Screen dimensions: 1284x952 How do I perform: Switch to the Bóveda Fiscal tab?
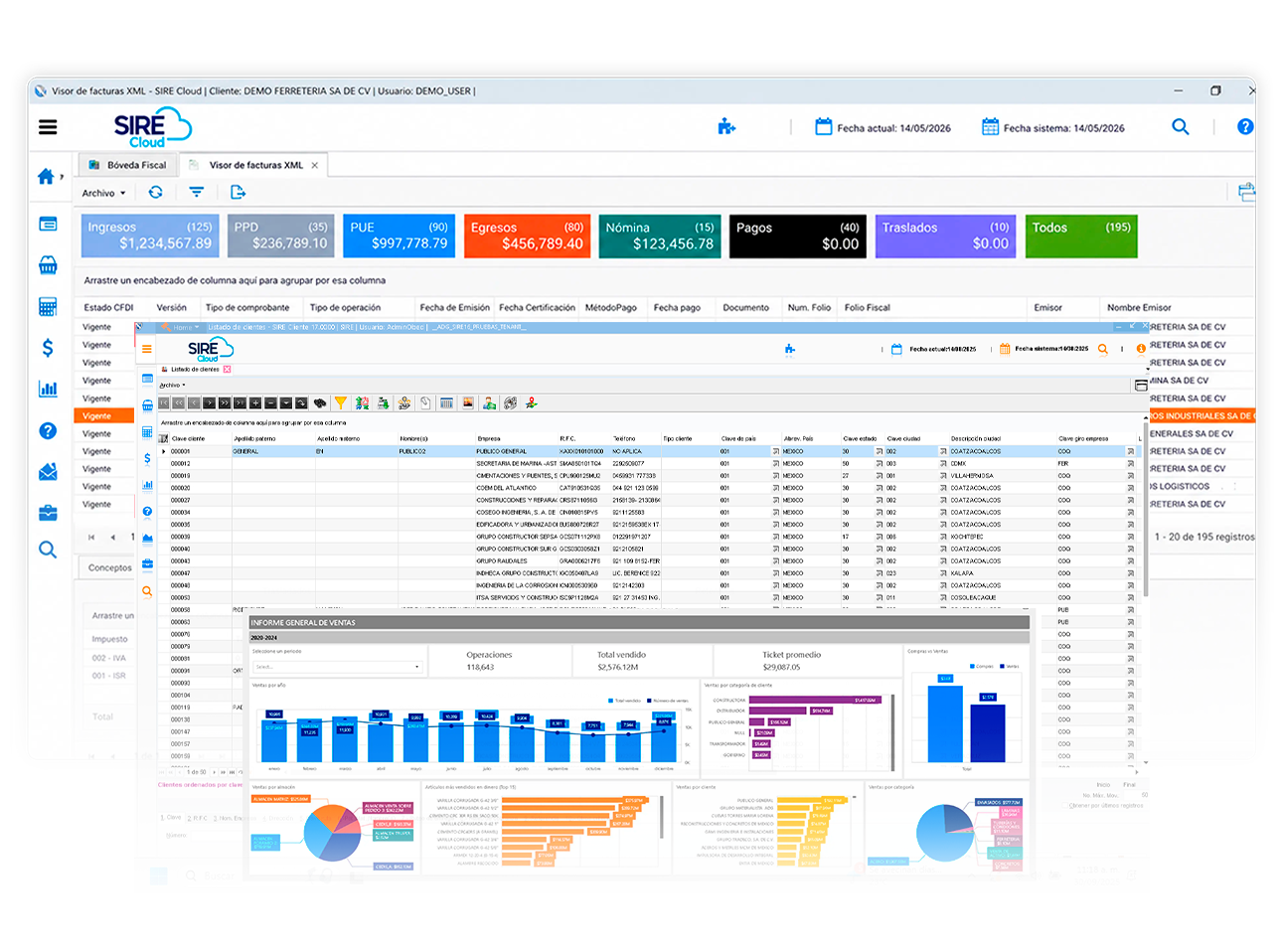[x=128, y=165]
